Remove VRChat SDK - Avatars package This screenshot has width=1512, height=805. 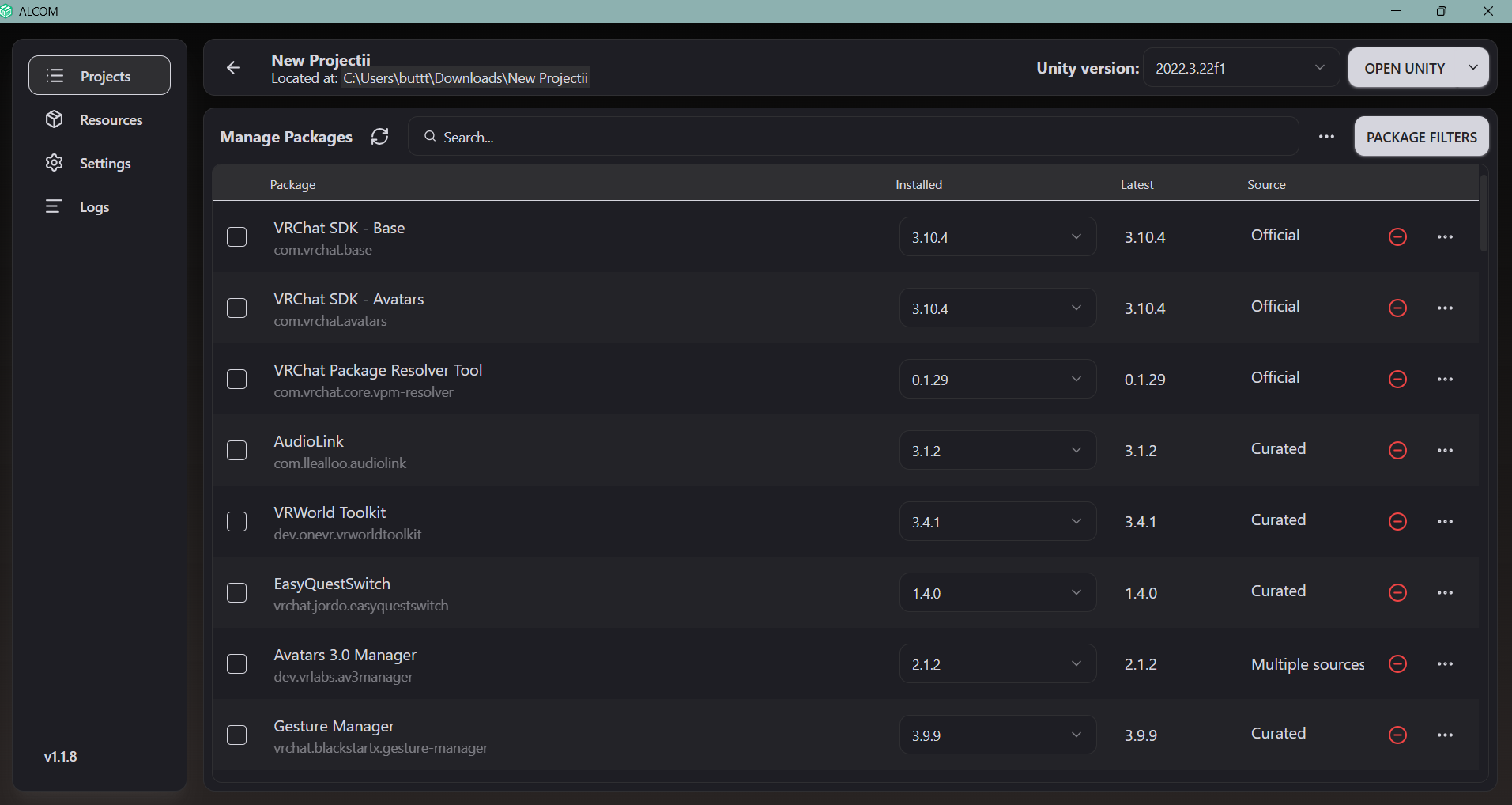1397,308
